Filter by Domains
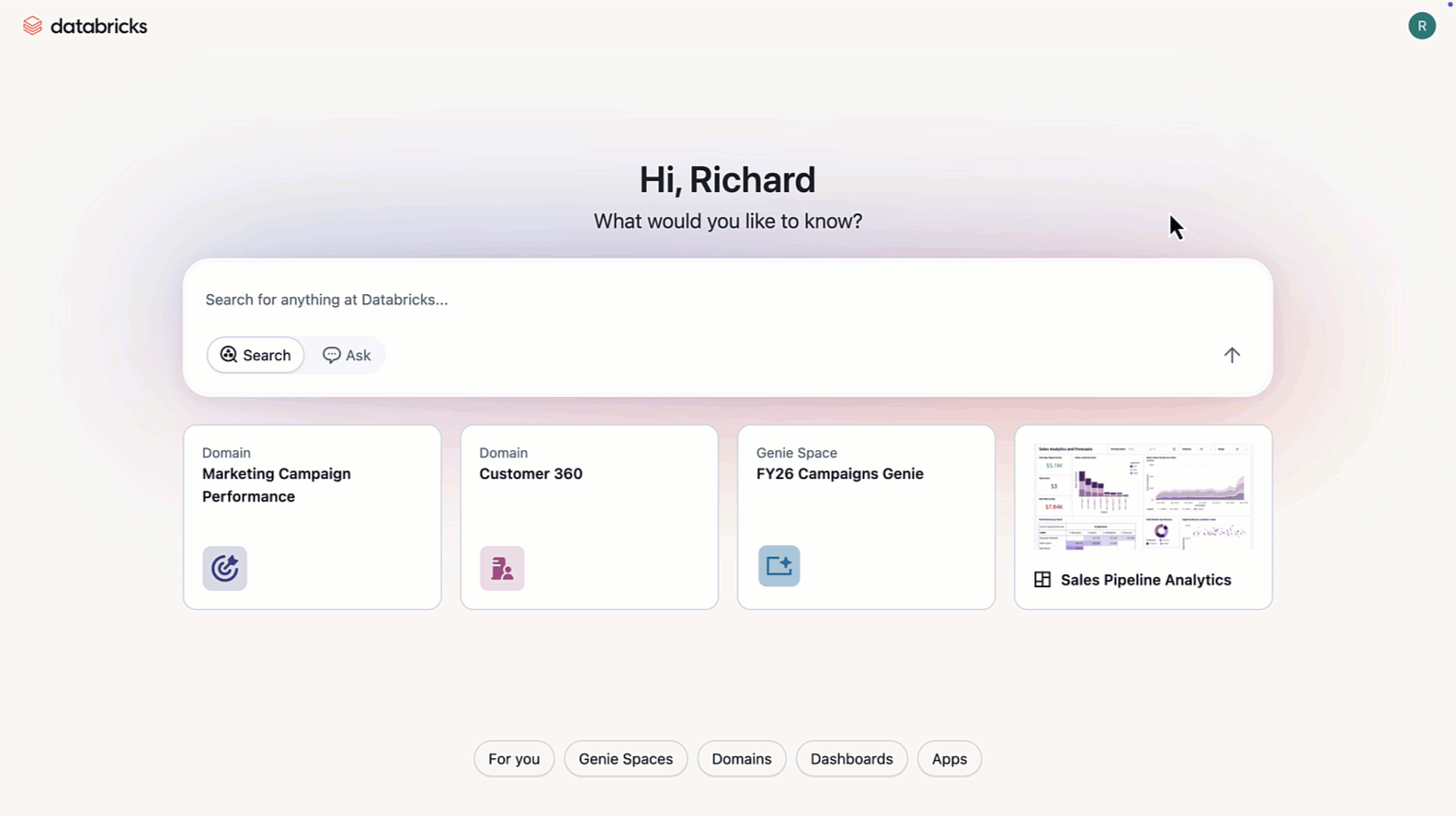The image size is (1456, 816). [742, 759]
